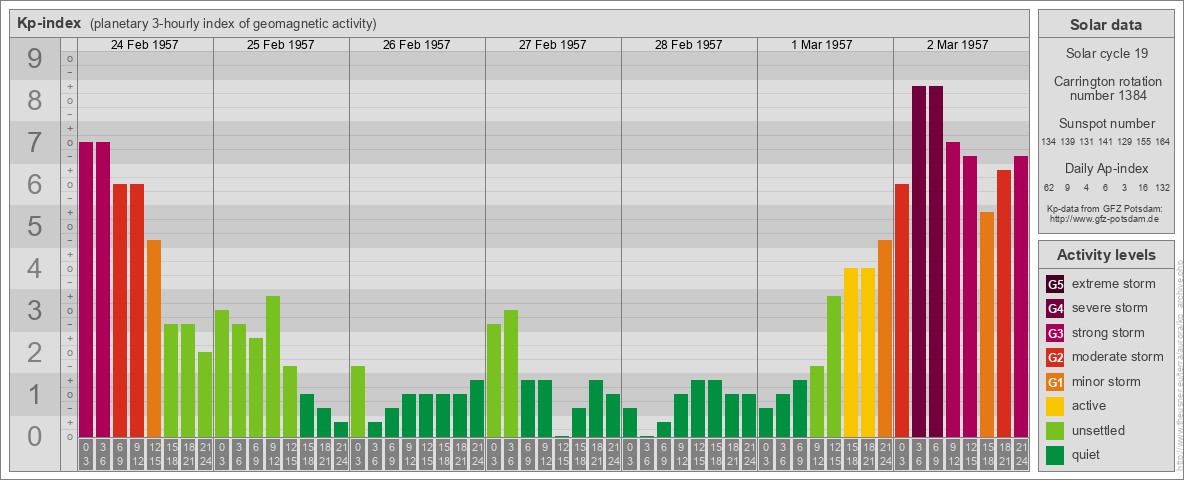Screen dimensions: 1184x480
Task: Click the 'Activity levels' panel heading
Action: coord(1106,255)
